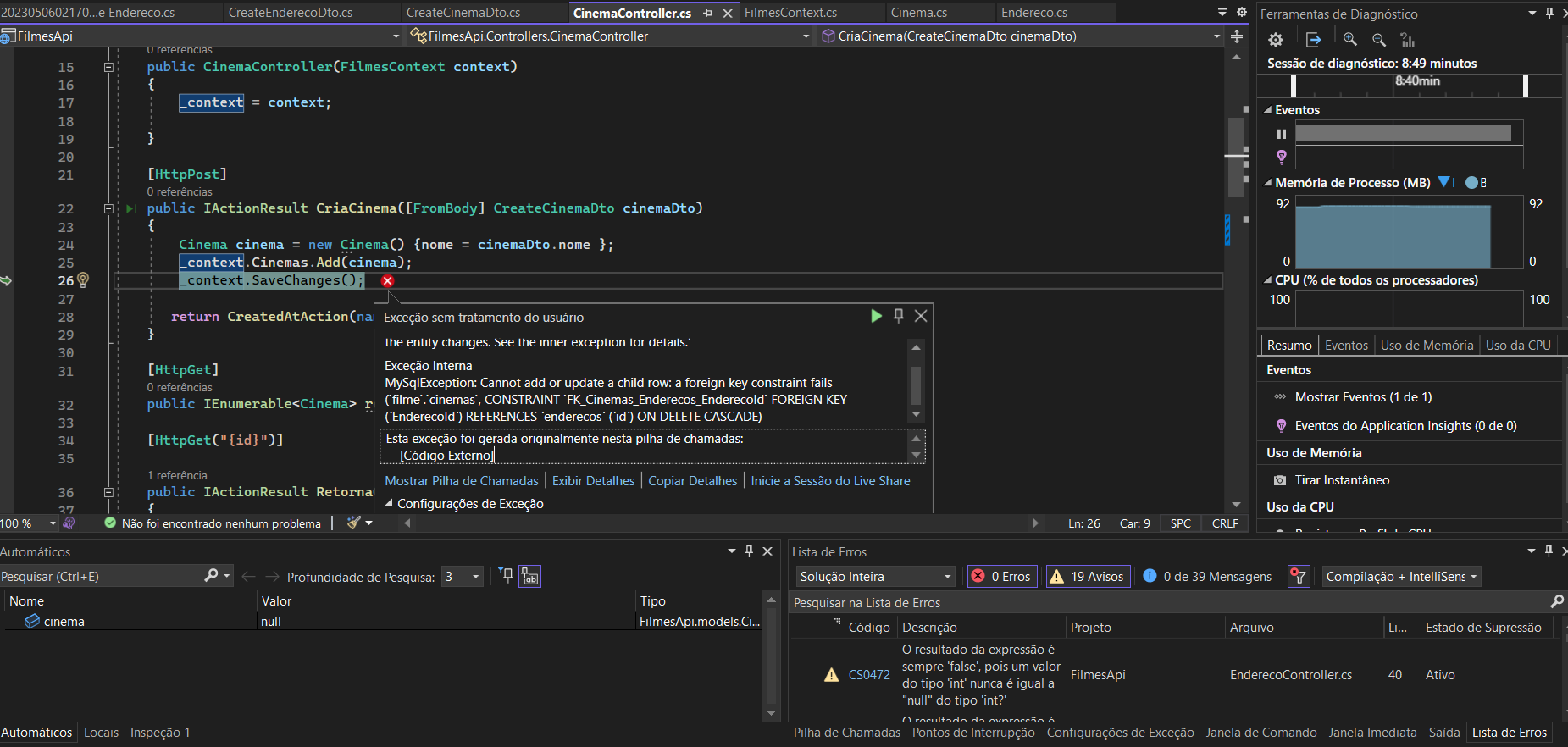Click the Exibir Detalhes link
The image size is (1568, 747).
click(x=593, y=480)
